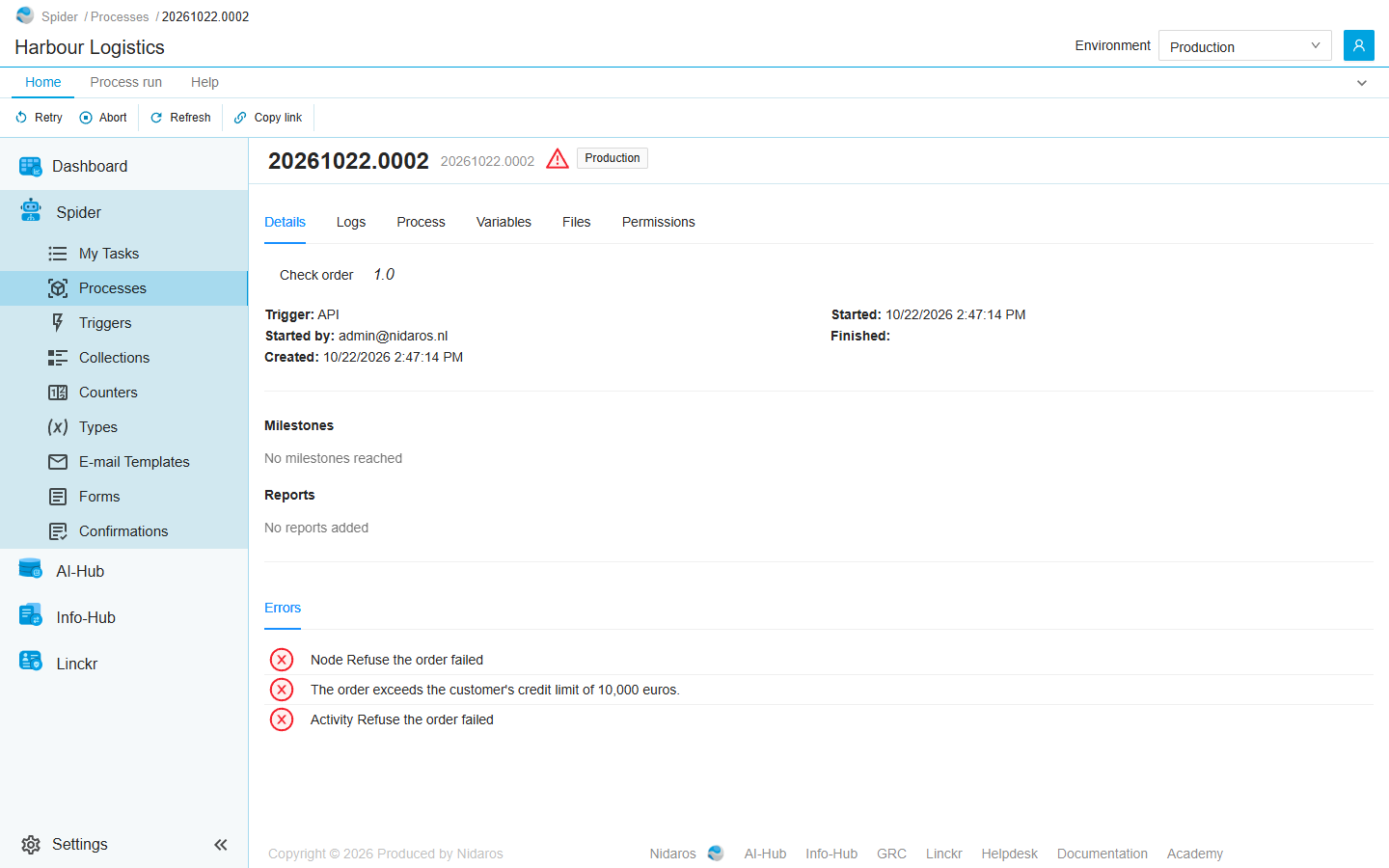Collapse the ribbon with the chevron

click(x=1362, y=83)
